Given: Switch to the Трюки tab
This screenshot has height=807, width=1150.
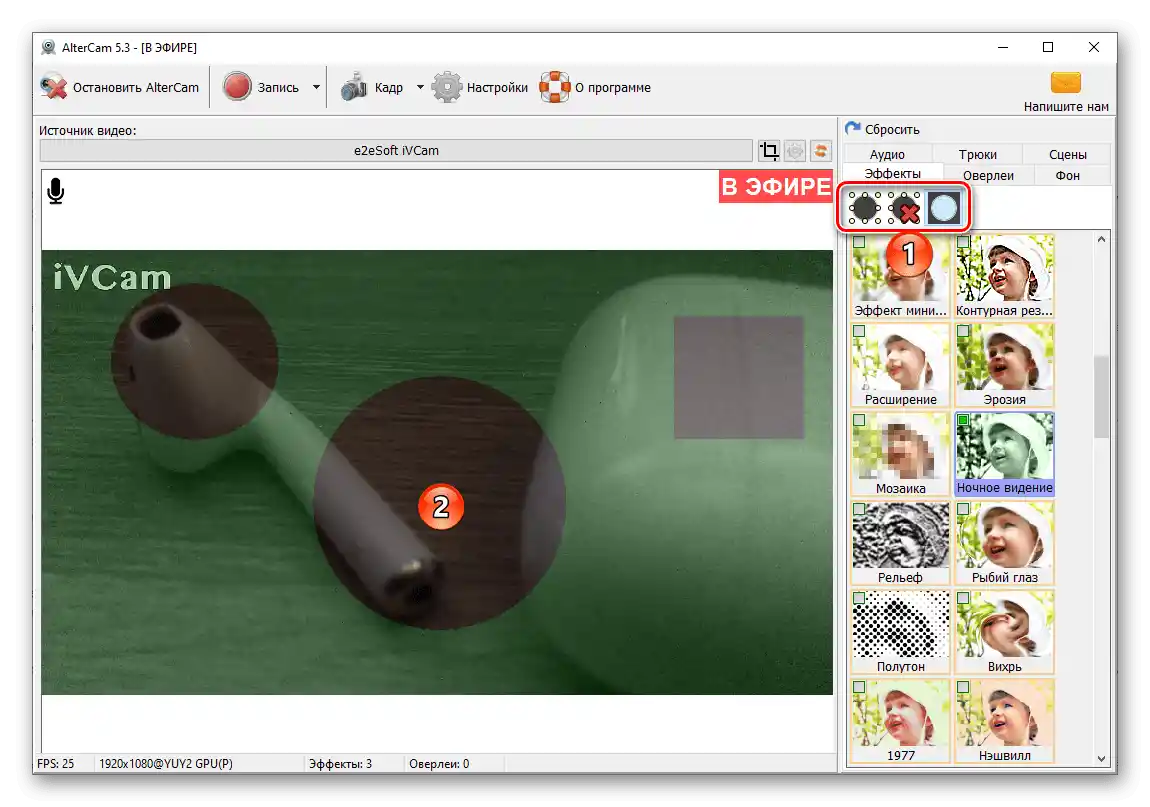Looking at the screenshot, I should click(978, 155).
